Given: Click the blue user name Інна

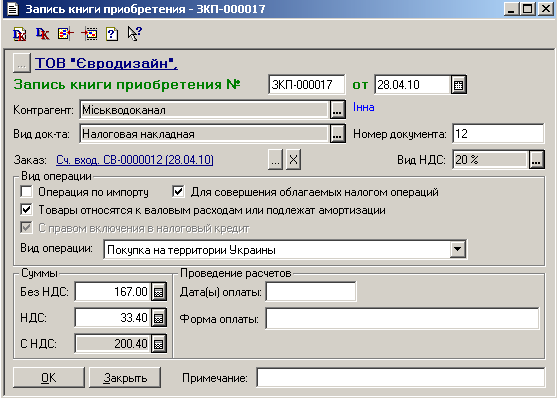Looking at the screenshot, I should pos(363,107).
